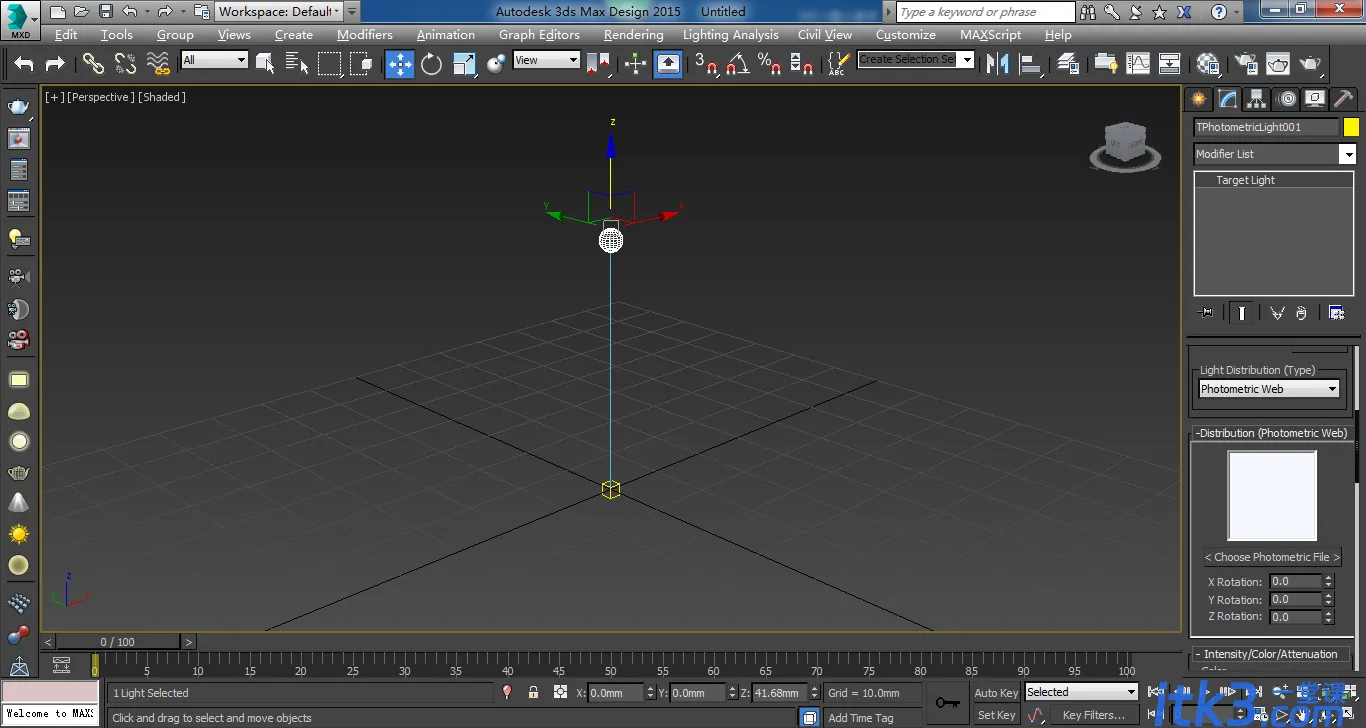Open the selection filter All dropdown
Screen dimensions: 1366x728
(214, 60)
